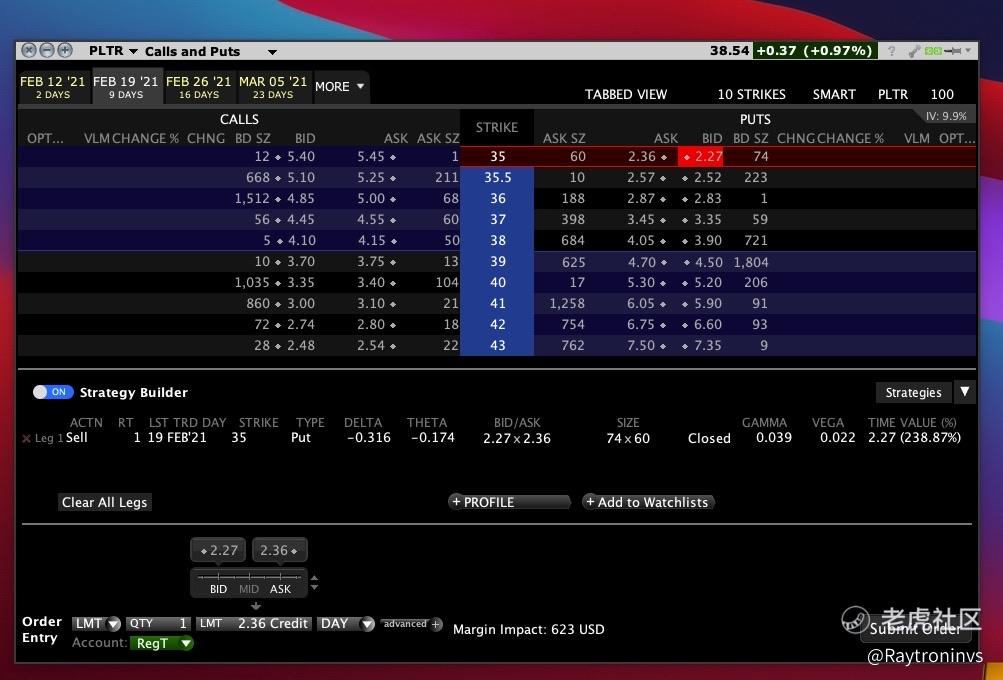Click the 100 multiplier selector

942,95
